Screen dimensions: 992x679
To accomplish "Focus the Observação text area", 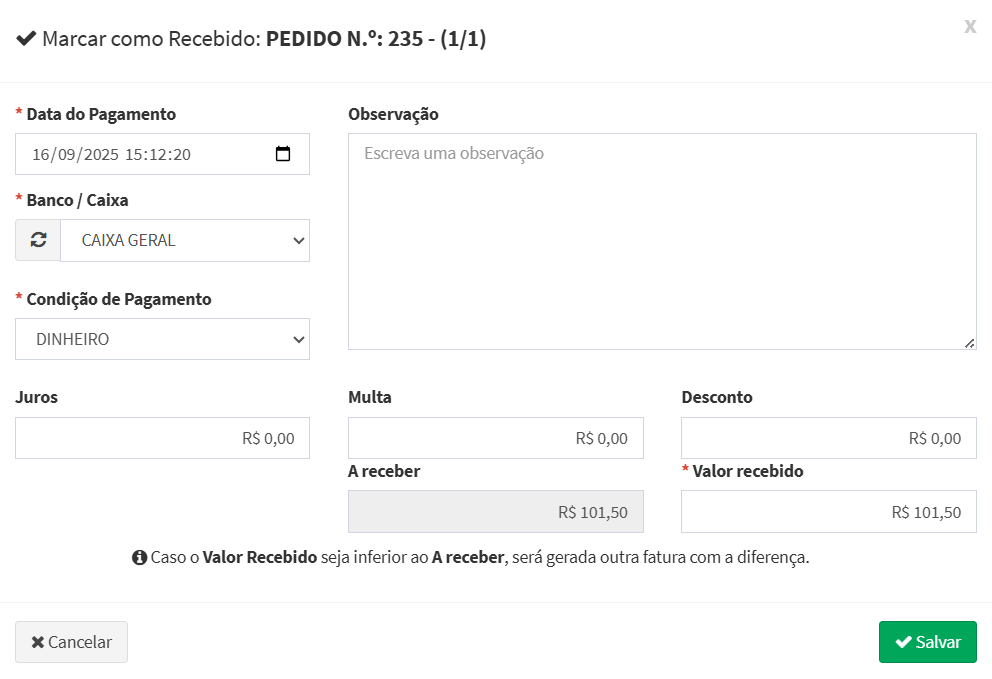I will 662,241.
